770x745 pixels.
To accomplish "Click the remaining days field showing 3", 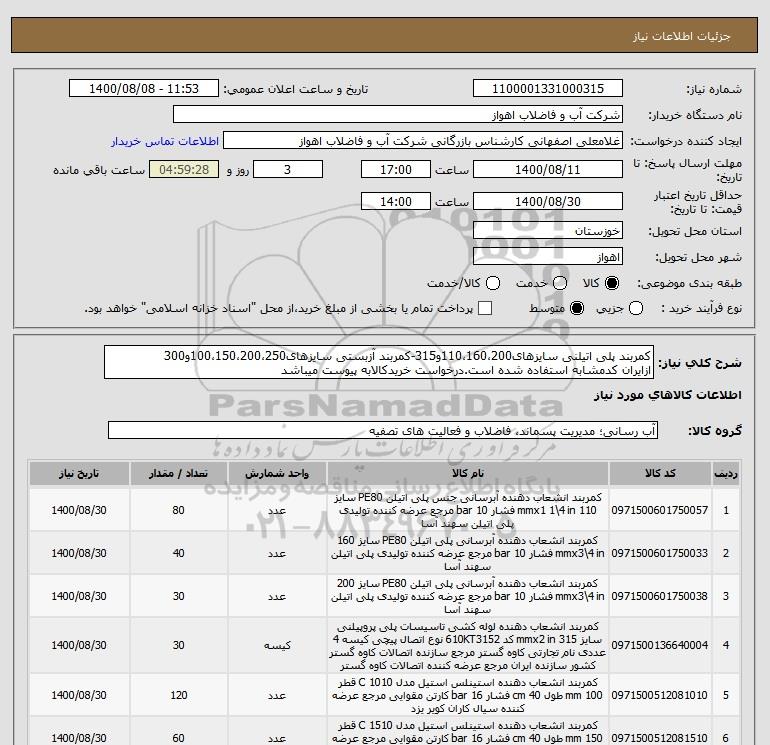I will pos(288,169).
